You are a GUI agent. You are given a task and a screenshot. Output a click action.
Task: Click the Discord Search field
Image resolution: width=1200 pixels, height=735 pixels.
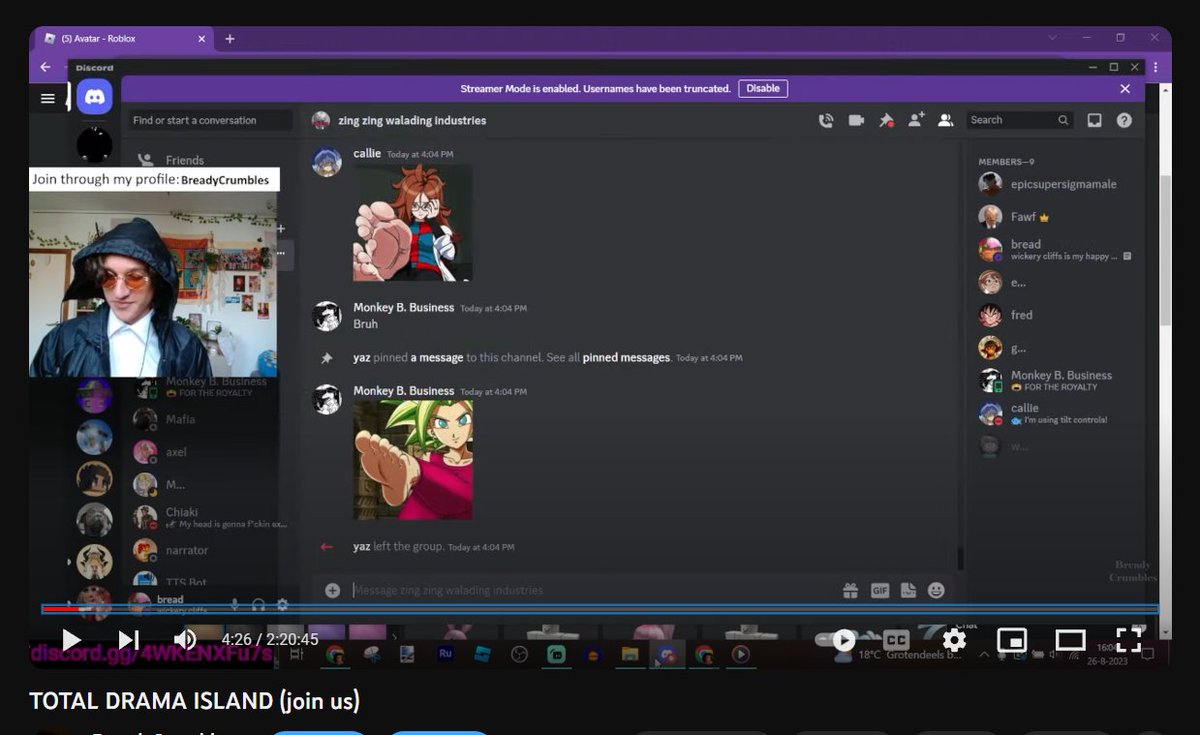pos(1020,120)
